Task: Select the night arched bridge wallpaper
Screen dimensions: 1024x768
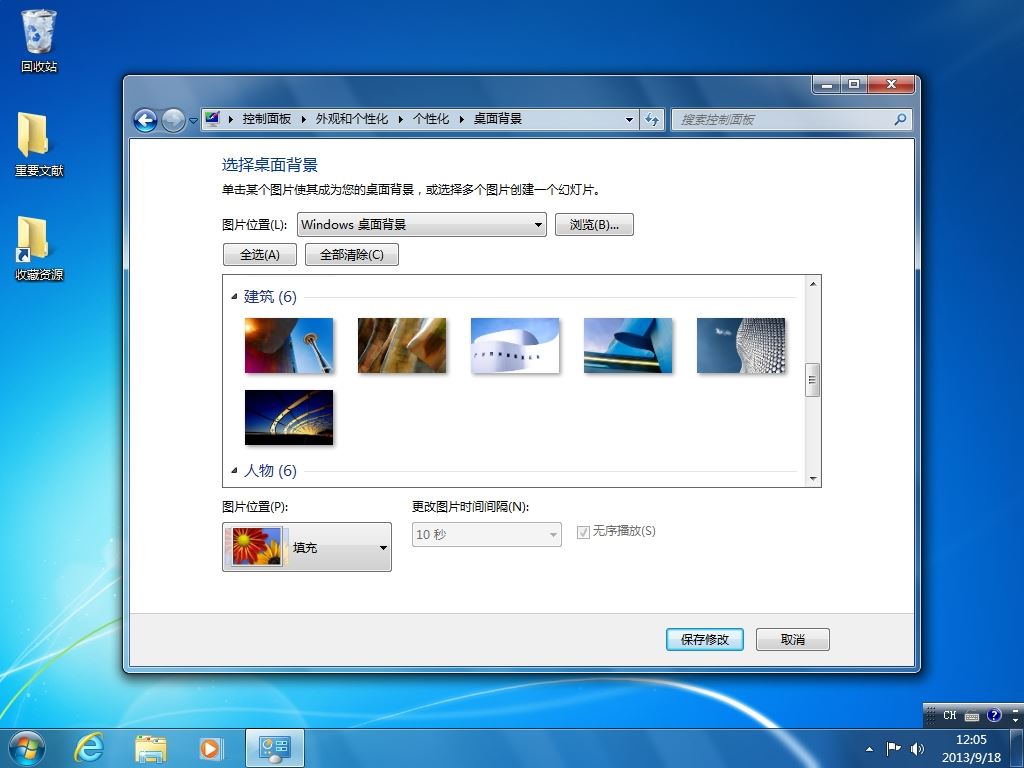Action: pos(289,417)
